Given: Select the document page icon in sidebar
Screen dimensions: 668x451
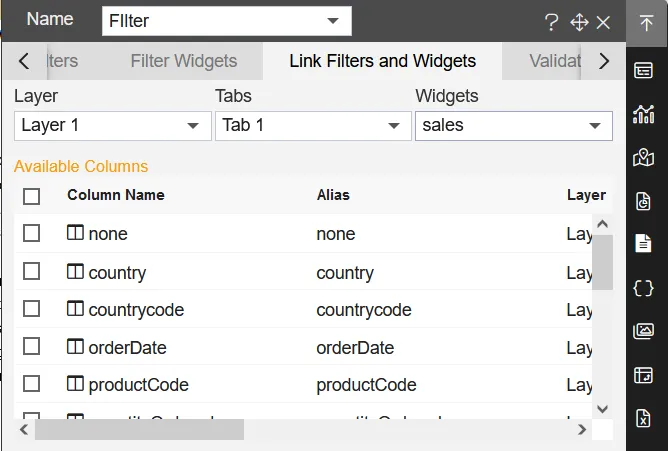Looking at the screenshot, I should pos(644,243).
